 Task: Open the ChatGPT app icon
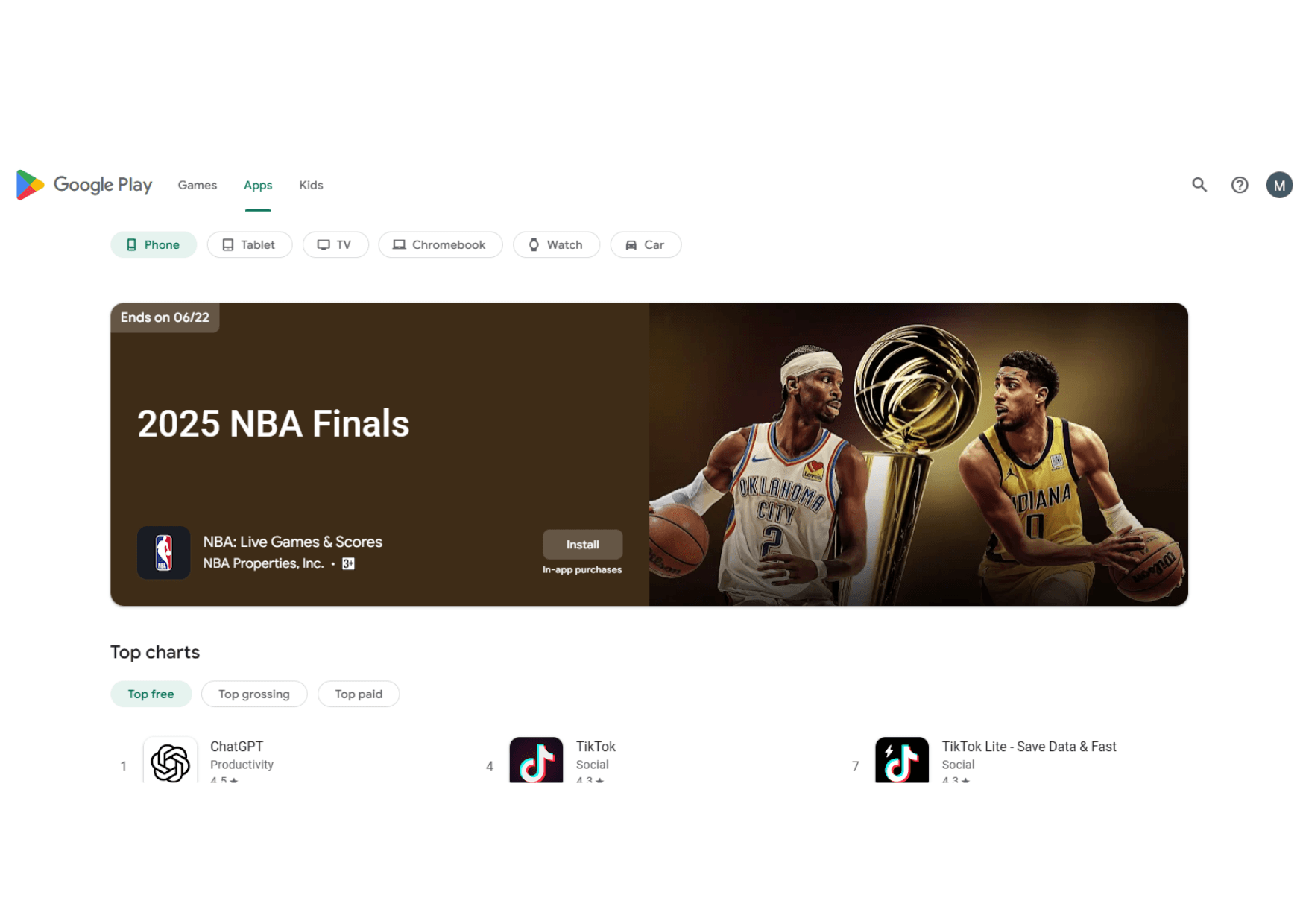tap(171, 761)
